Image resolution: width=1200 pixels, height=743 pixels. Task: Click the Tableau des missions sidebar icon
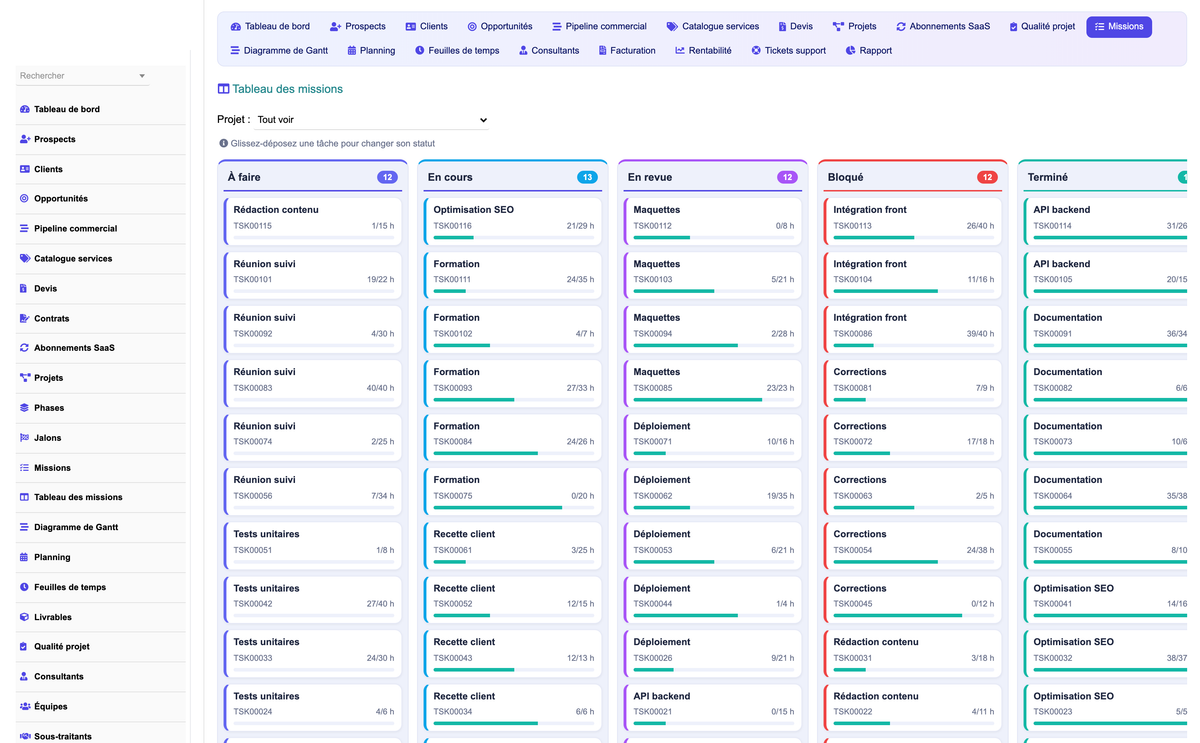point(25,497)
